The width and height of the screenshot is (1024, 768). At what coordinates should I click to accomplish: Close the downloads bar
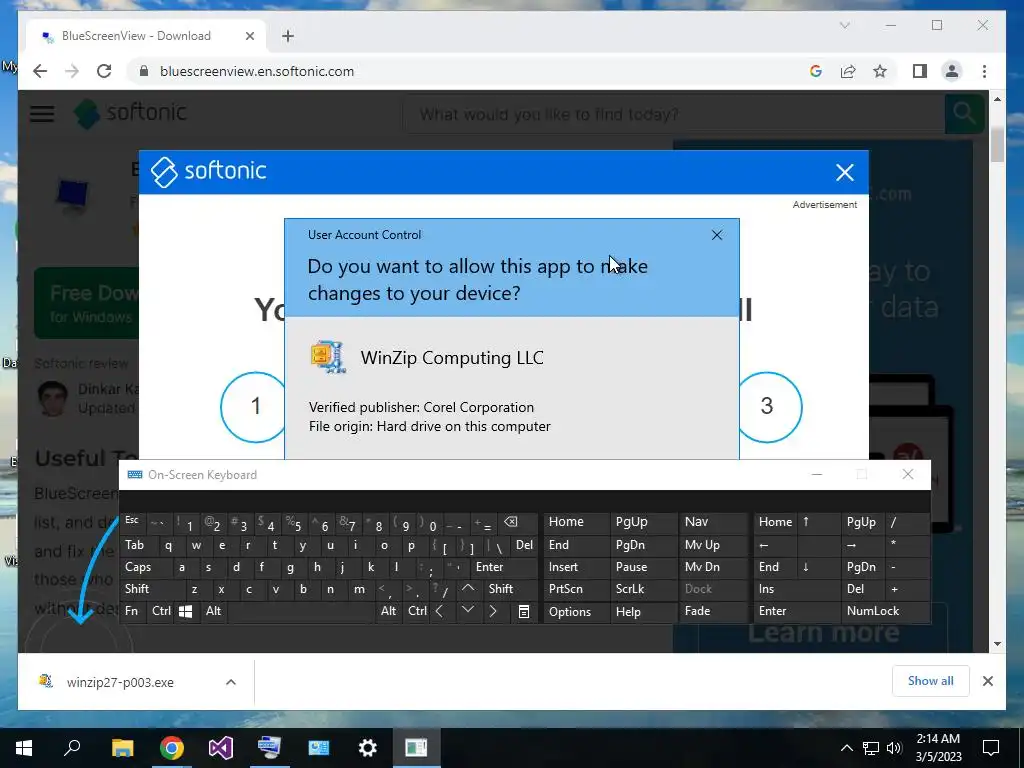point(987,681)
